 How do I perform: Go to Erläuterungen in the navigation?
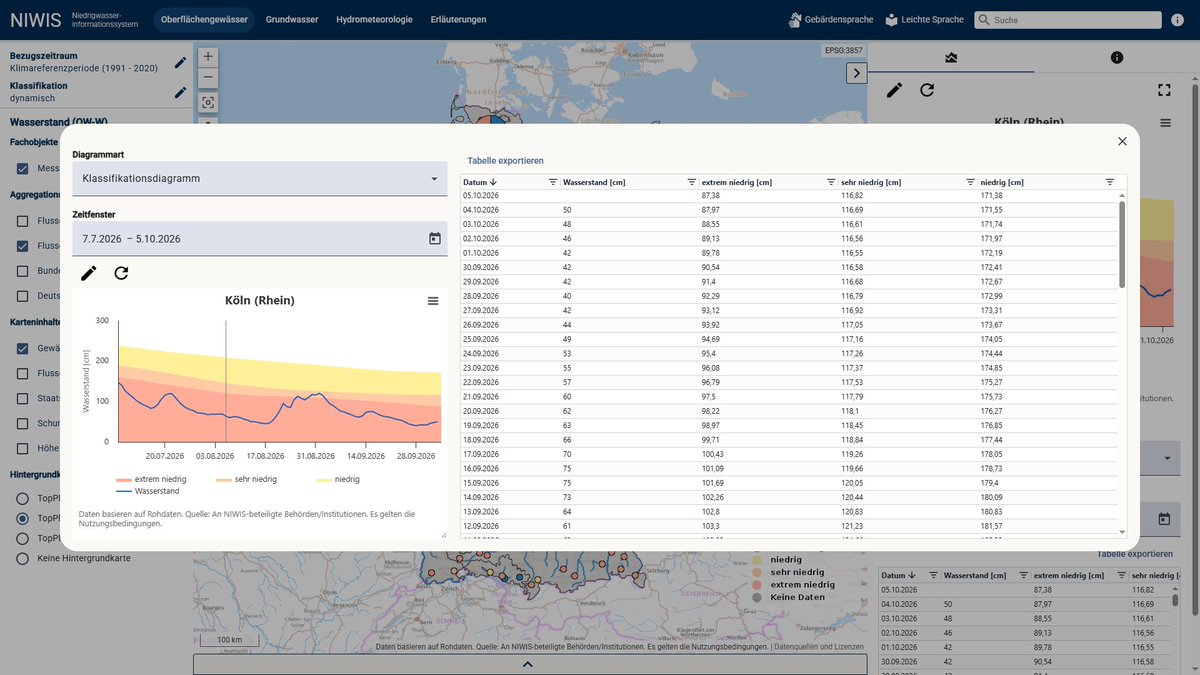[459, 20]
